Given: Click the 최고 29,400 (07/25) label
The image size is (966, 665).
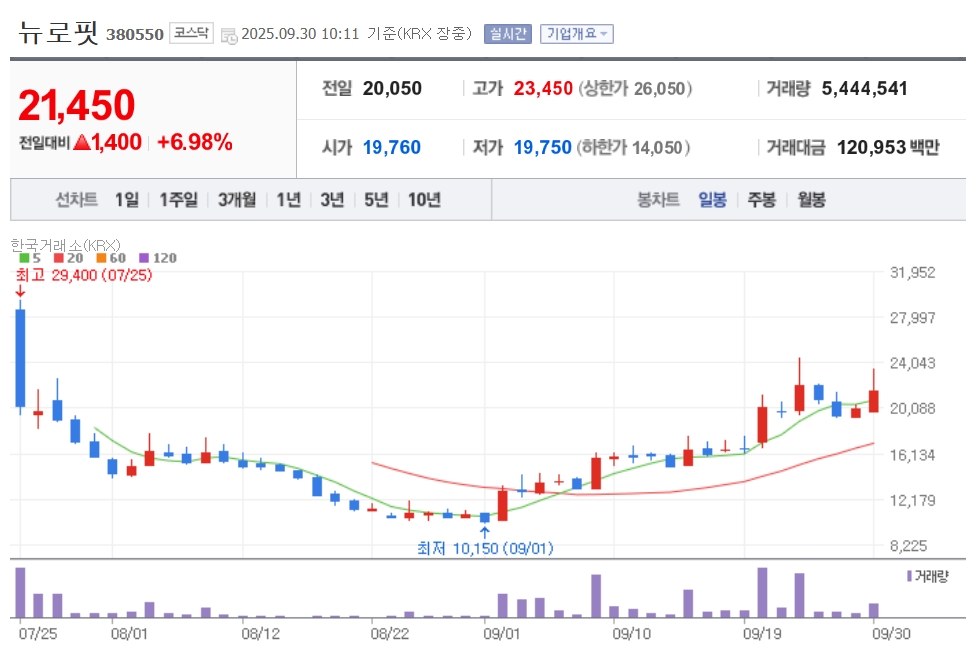Looking at the screenshot, I should click(84, 275).
